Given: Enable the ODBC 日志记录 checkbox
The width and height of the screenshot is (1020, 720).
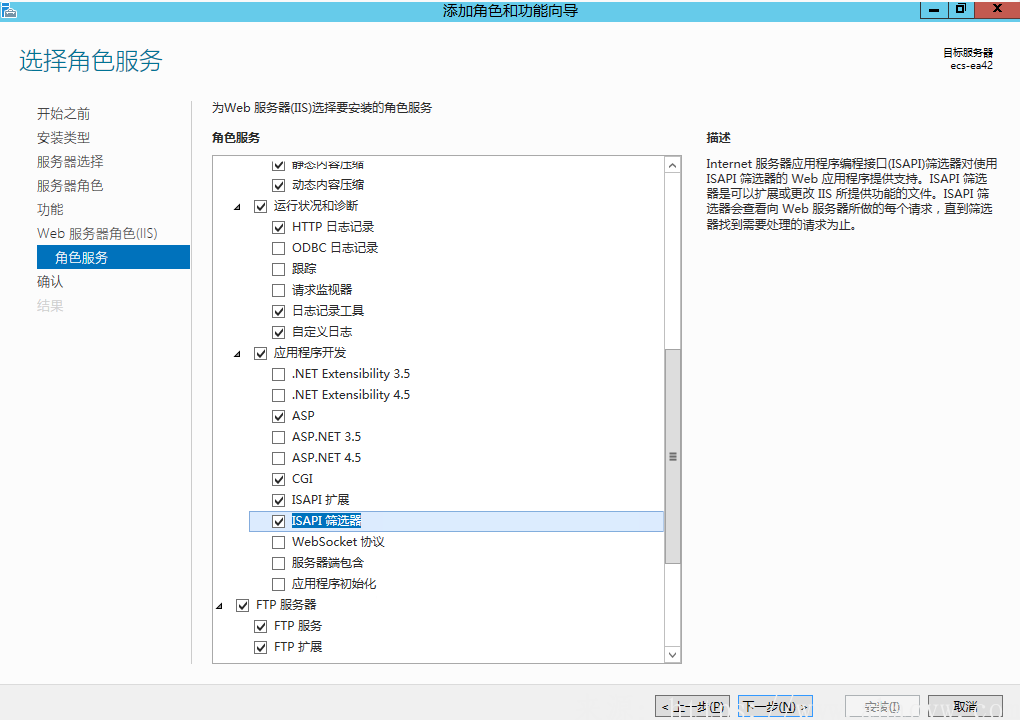Looking at the screenshot, I should [x=279, y=248].
